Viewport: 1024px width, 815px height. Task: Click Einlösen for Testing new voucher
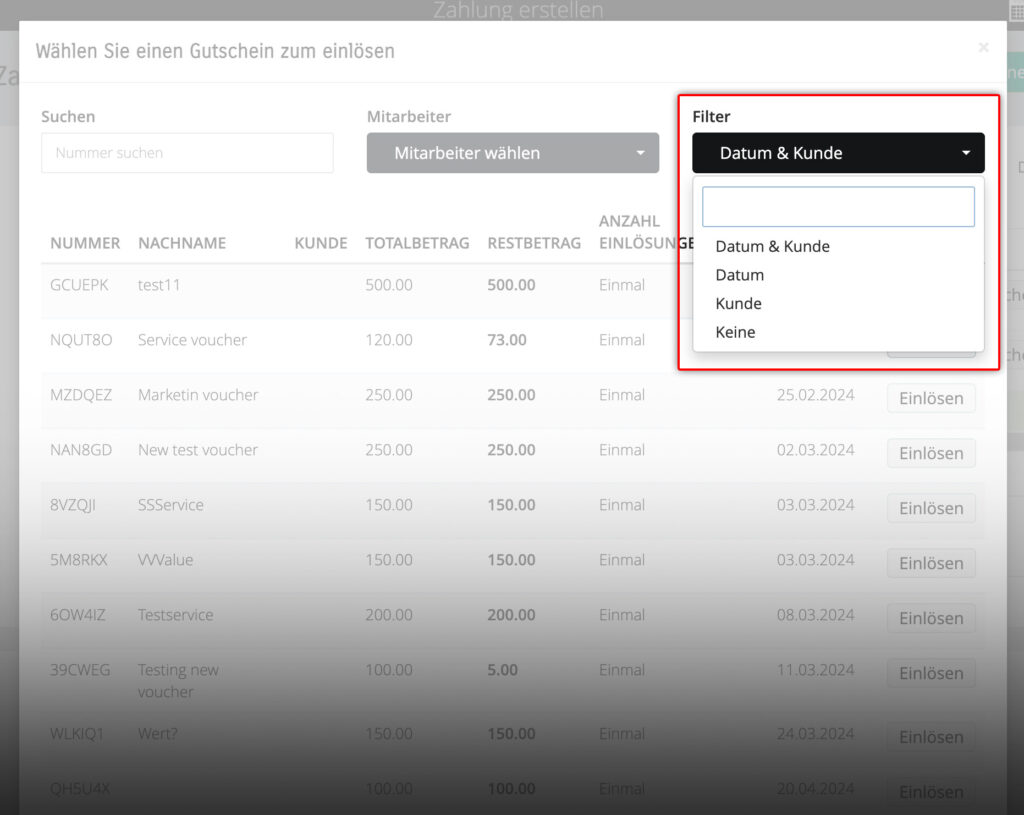[x=930, y=673]
